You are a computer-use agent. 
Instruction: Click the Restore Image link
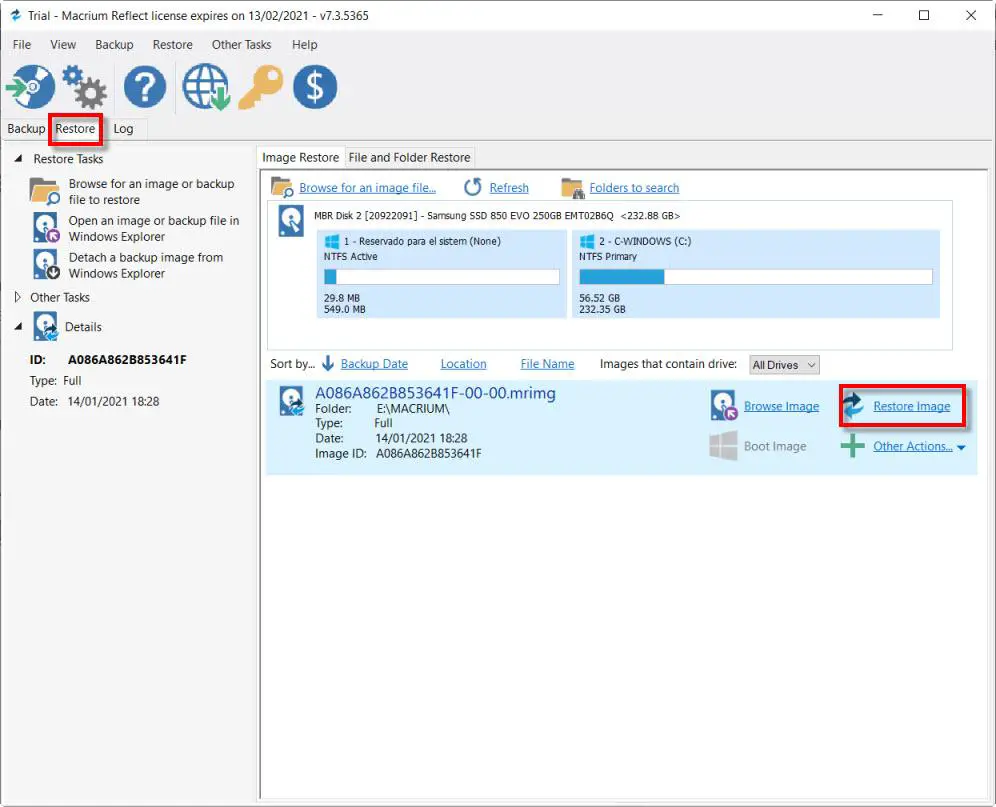click(912, 406)
